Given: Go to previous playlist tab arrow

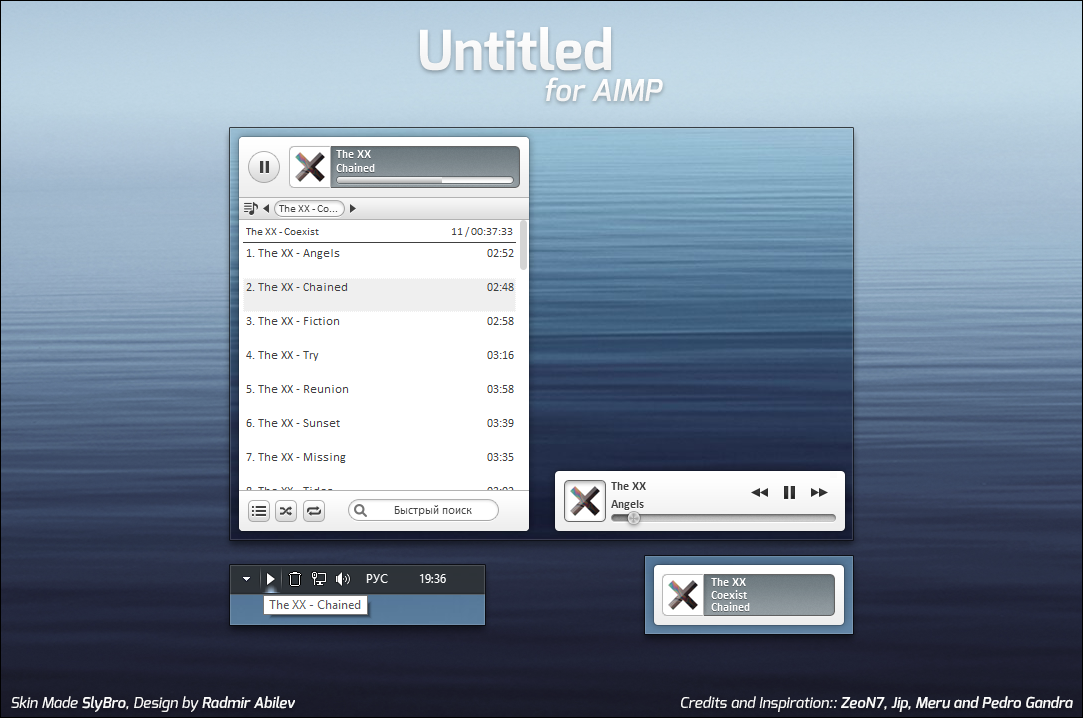Looking at the screenshot, I should coord(266,208).
